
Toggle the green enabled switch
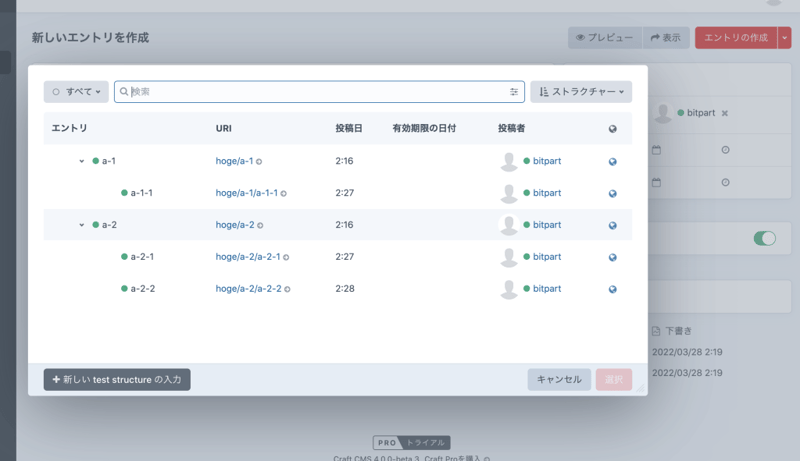764,238
